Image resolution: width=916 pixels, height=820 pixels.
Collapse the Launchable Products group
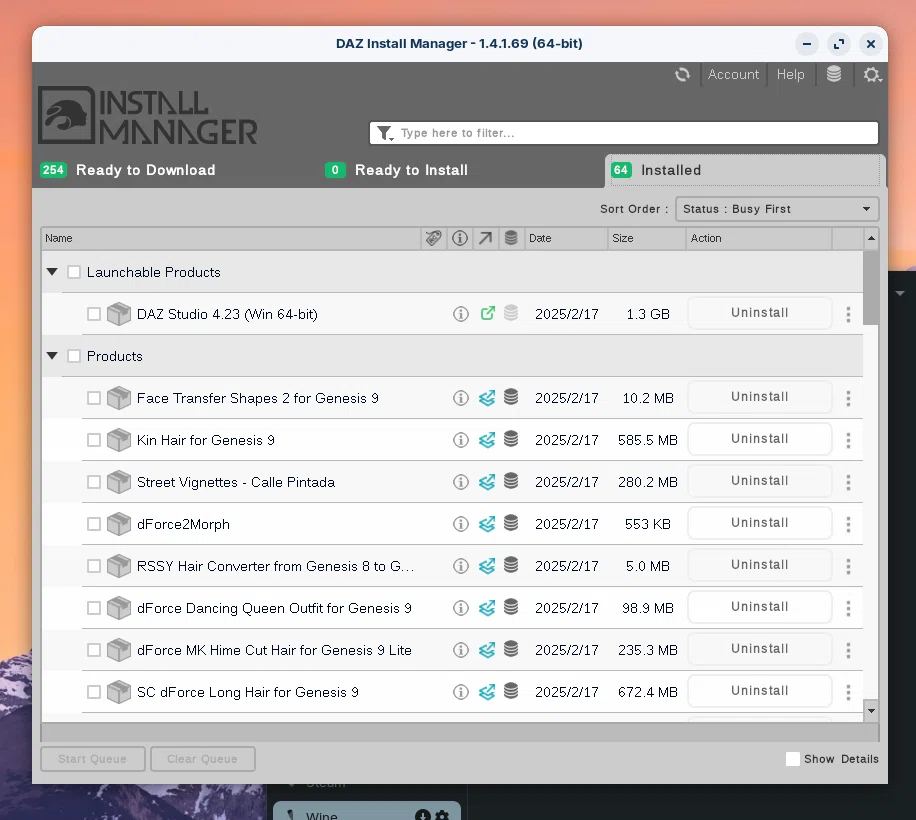click(53, 272)
